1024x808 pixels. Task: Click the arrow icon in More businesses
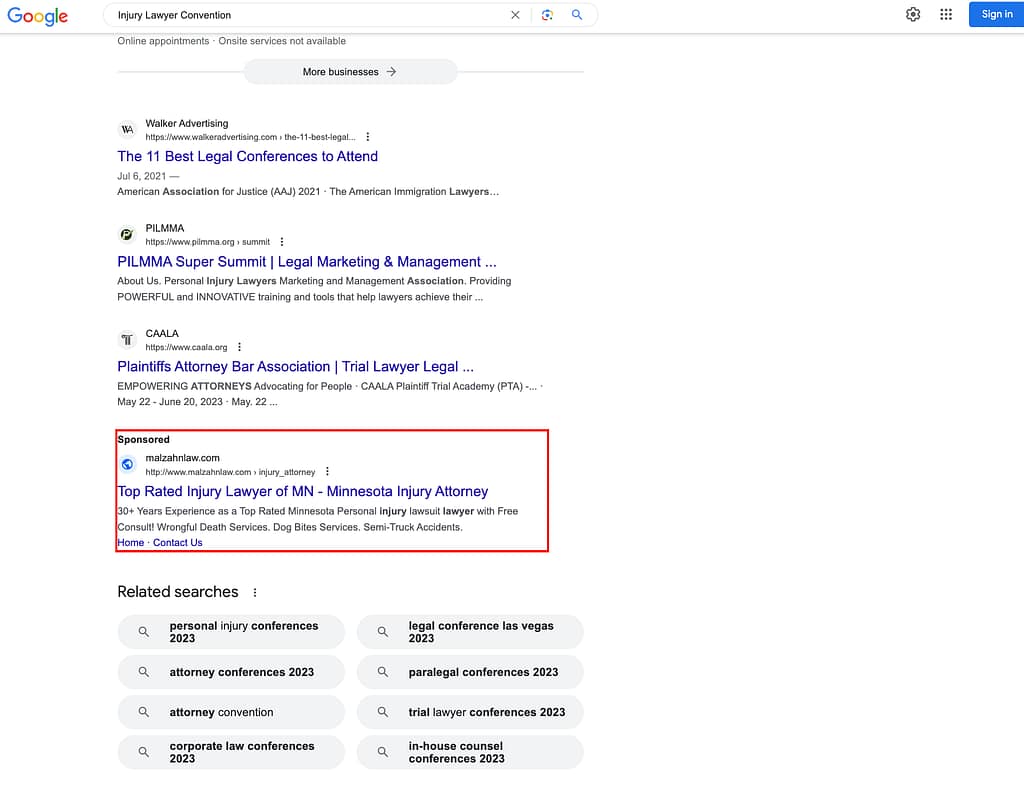(391, 72)
